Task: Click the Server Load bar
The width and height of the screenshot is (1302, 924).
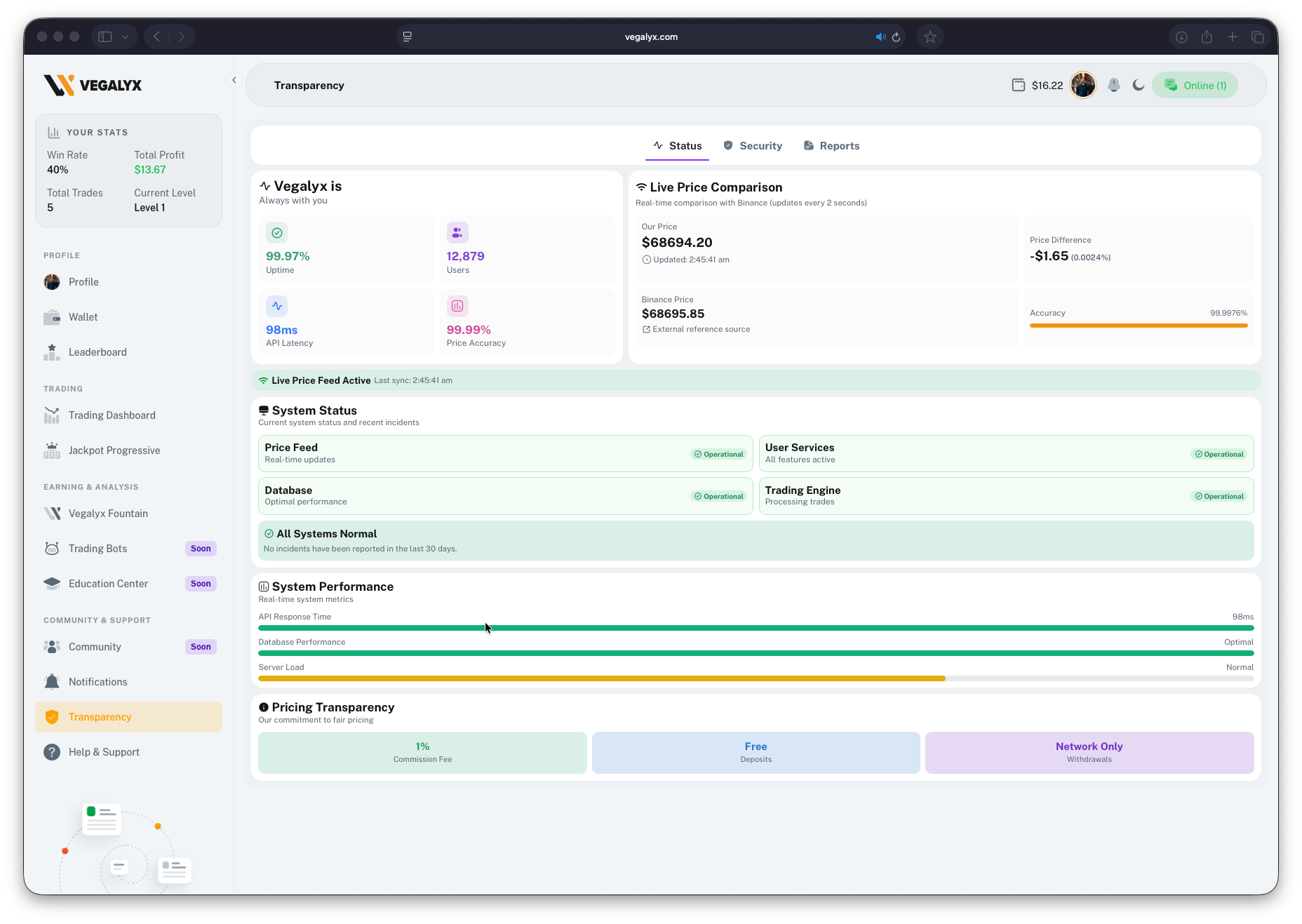Action: click(756, 678)
